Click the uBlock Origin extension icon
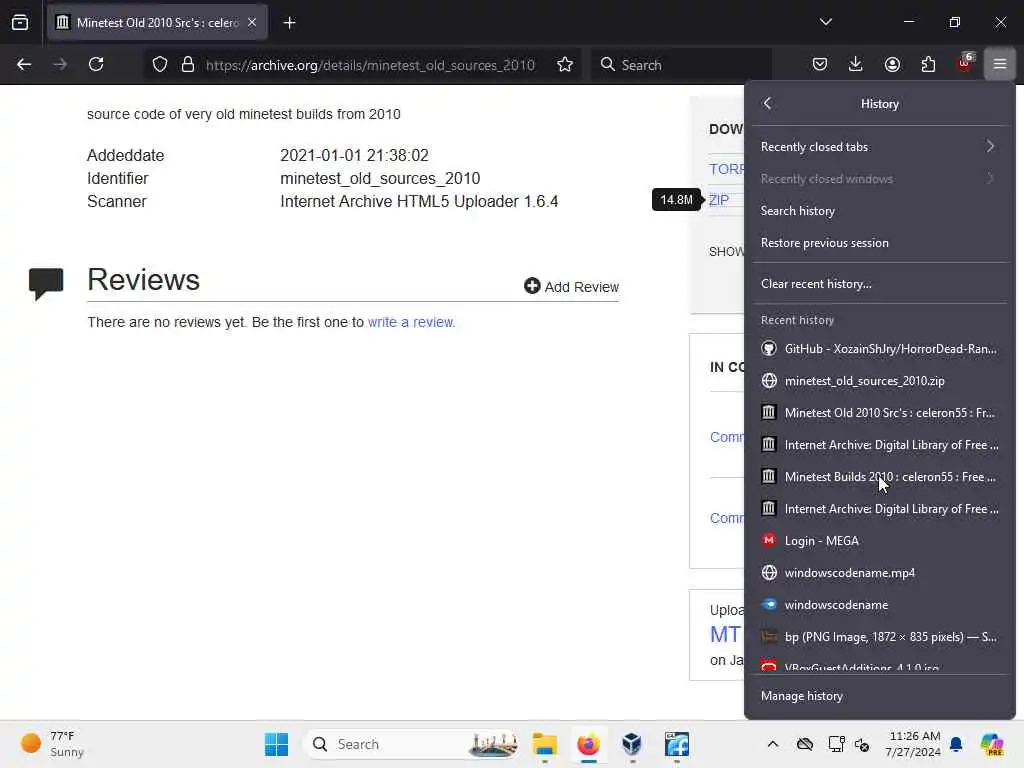1024x768 pixels. pos(965,63)
